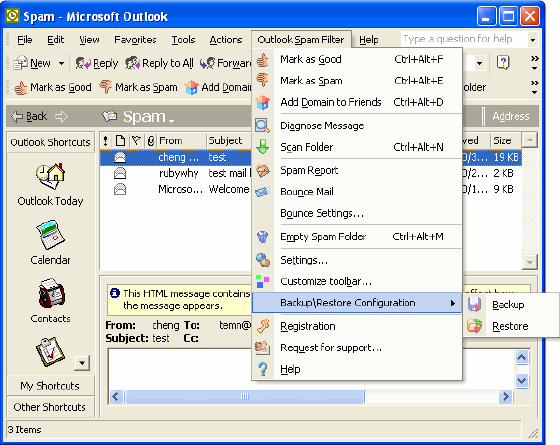Open the Tasks clipboard shortcut icon
This screenshot has width=560, height=445.
tap(50, 352)
